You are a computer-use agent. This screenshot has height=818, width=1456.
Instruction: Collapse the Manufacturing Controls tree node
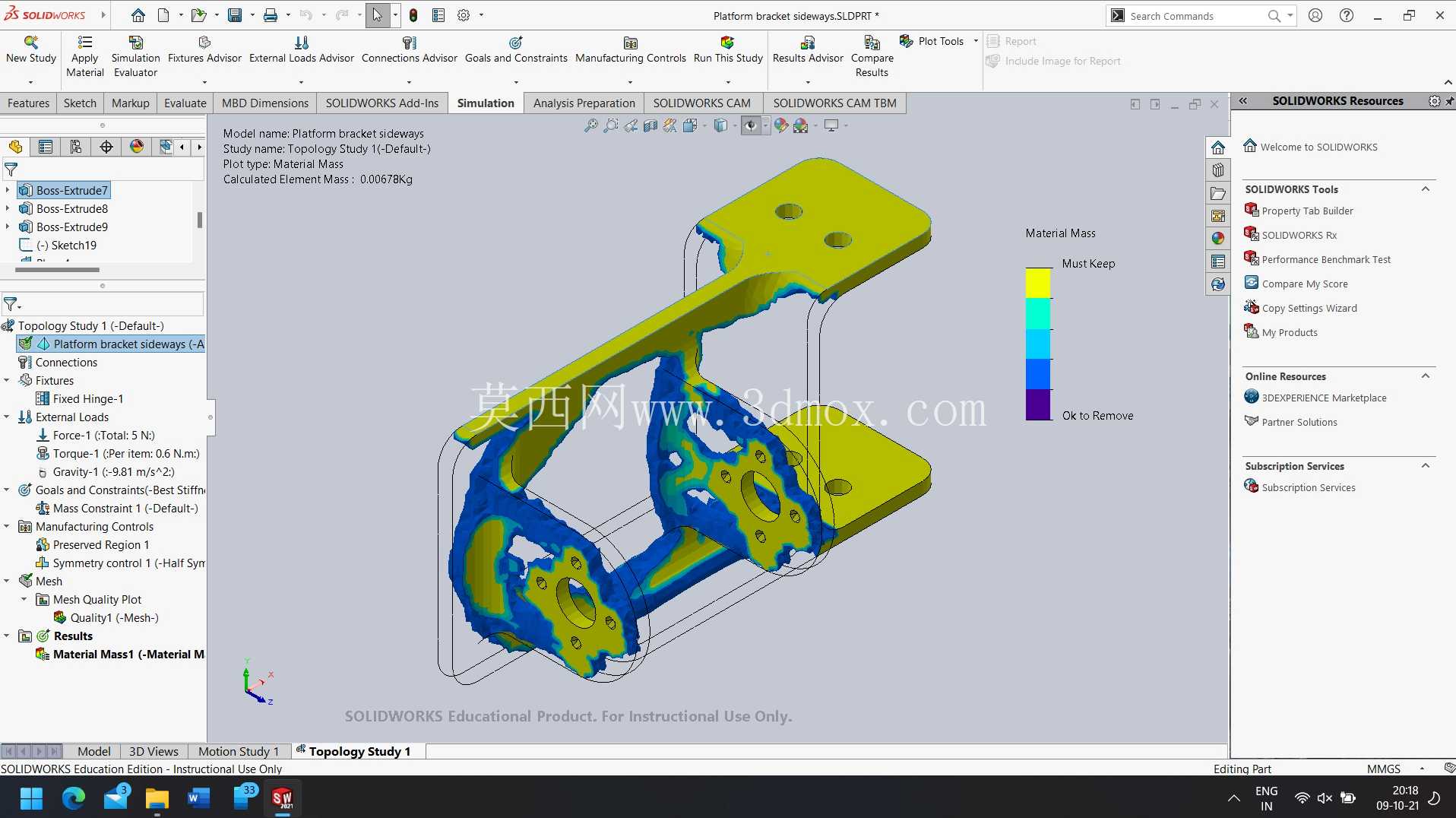(7, 526)
